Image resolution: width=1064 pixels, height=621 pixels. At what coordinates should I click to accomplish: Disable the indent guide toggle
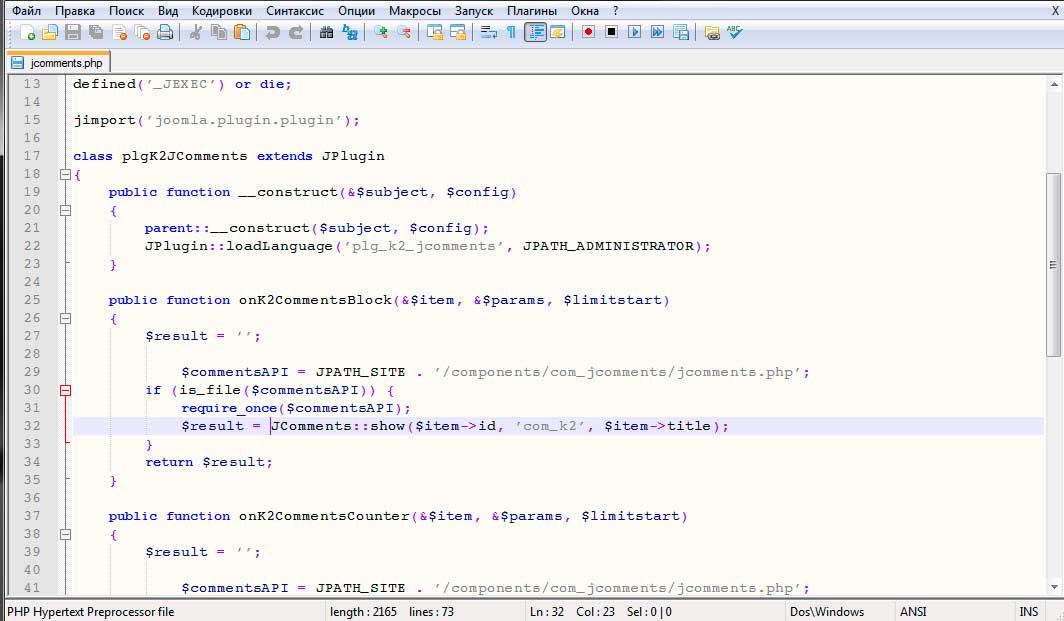535,32
